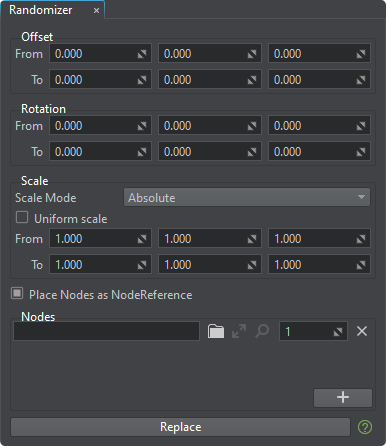Screen dimensions: 386x446
Task: Click drag-arrow icon in first Offset From field
Action: tap(142, 54)
